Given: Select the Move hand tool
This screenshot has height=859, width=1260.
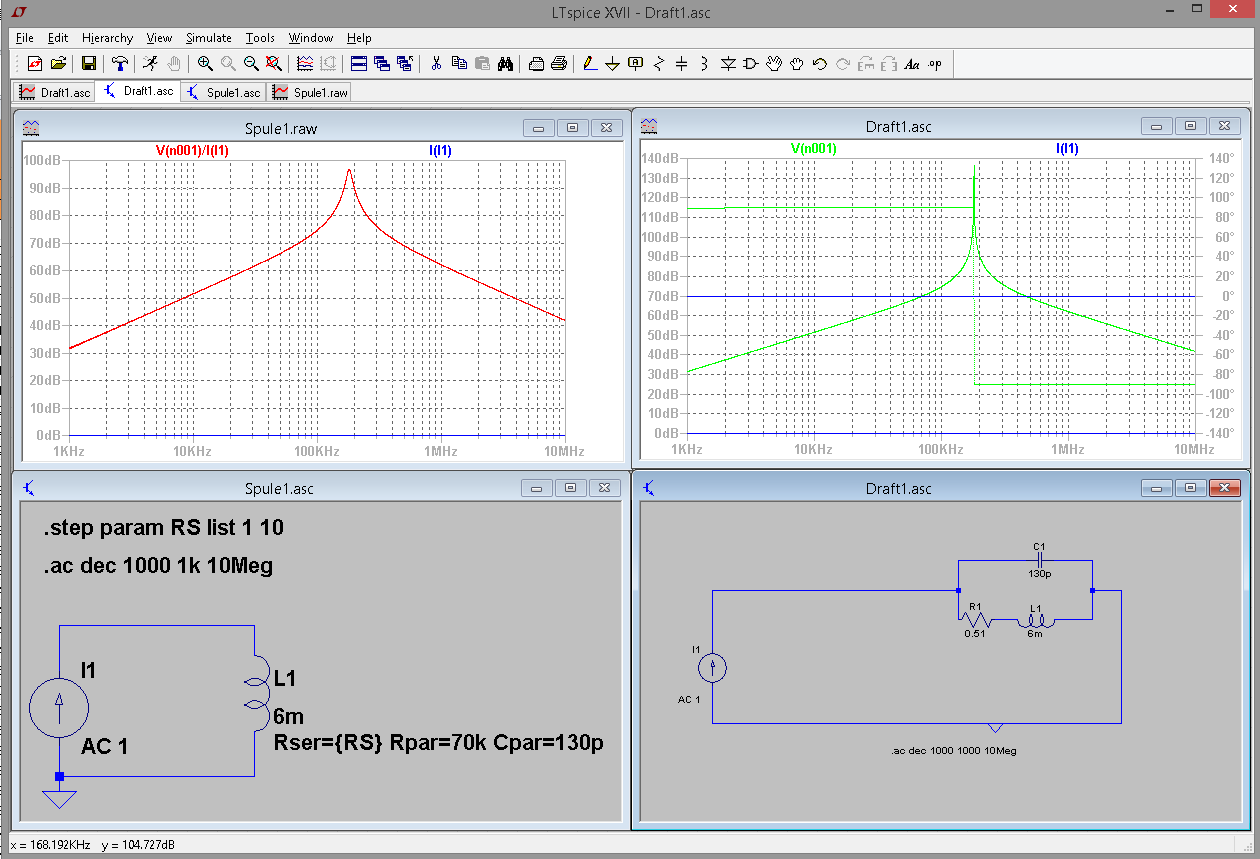Looking at the screenshot, I should click(x=774, y=64).
